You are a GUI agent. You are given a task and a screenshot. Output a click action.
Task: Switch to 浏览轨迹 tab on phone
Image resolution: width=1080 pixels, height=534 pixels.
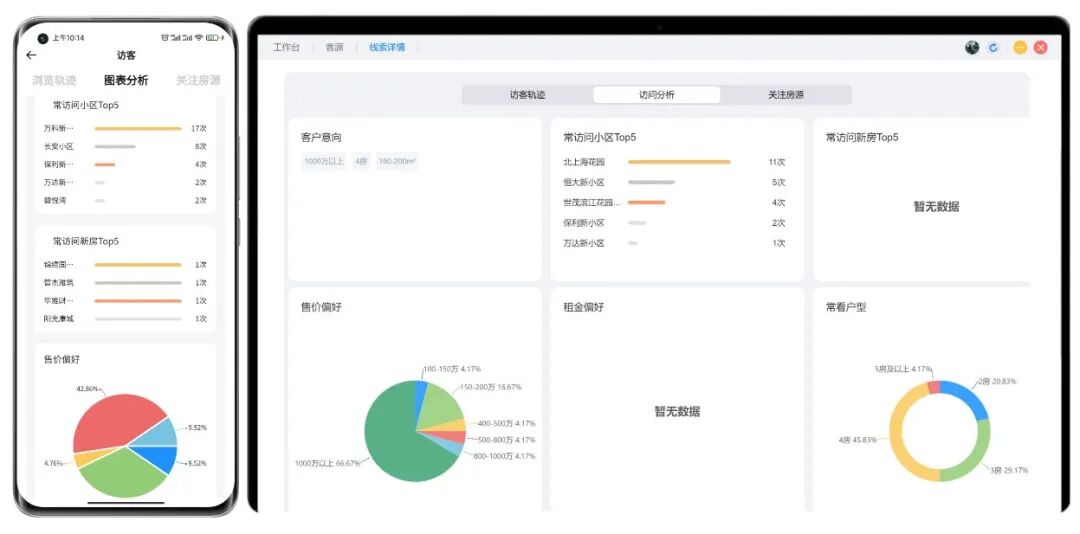pyautogui.click(x=54, y=80)
